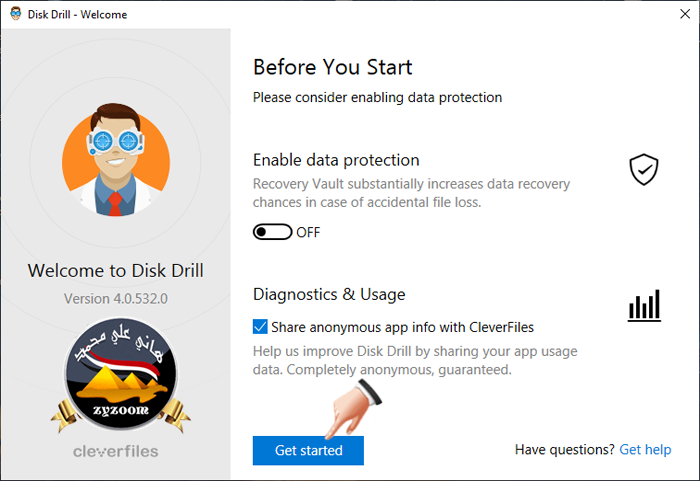Click the Recovery Vault description text

(x=411, y=193)
